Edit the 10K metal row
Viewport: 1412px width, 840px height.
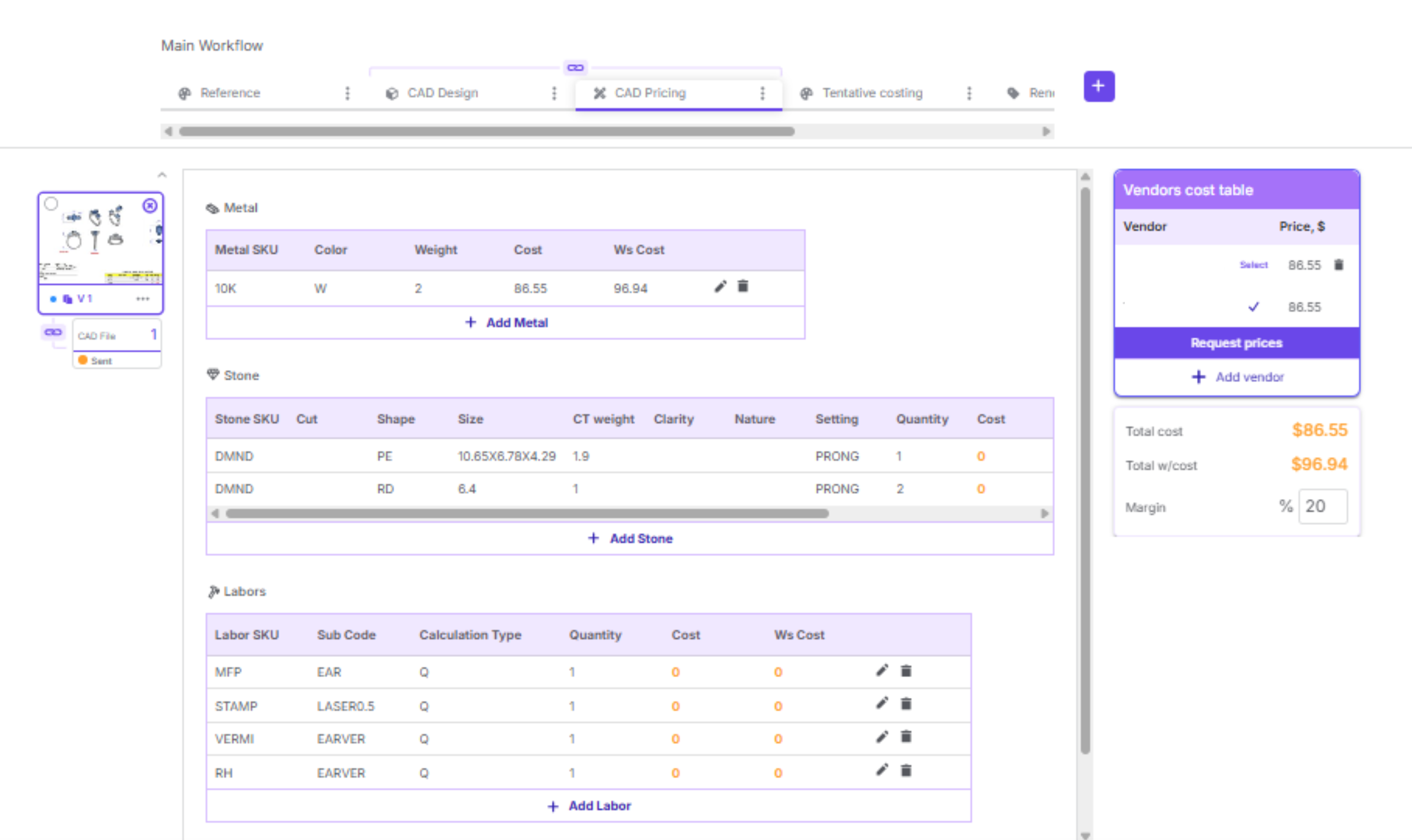720,287
